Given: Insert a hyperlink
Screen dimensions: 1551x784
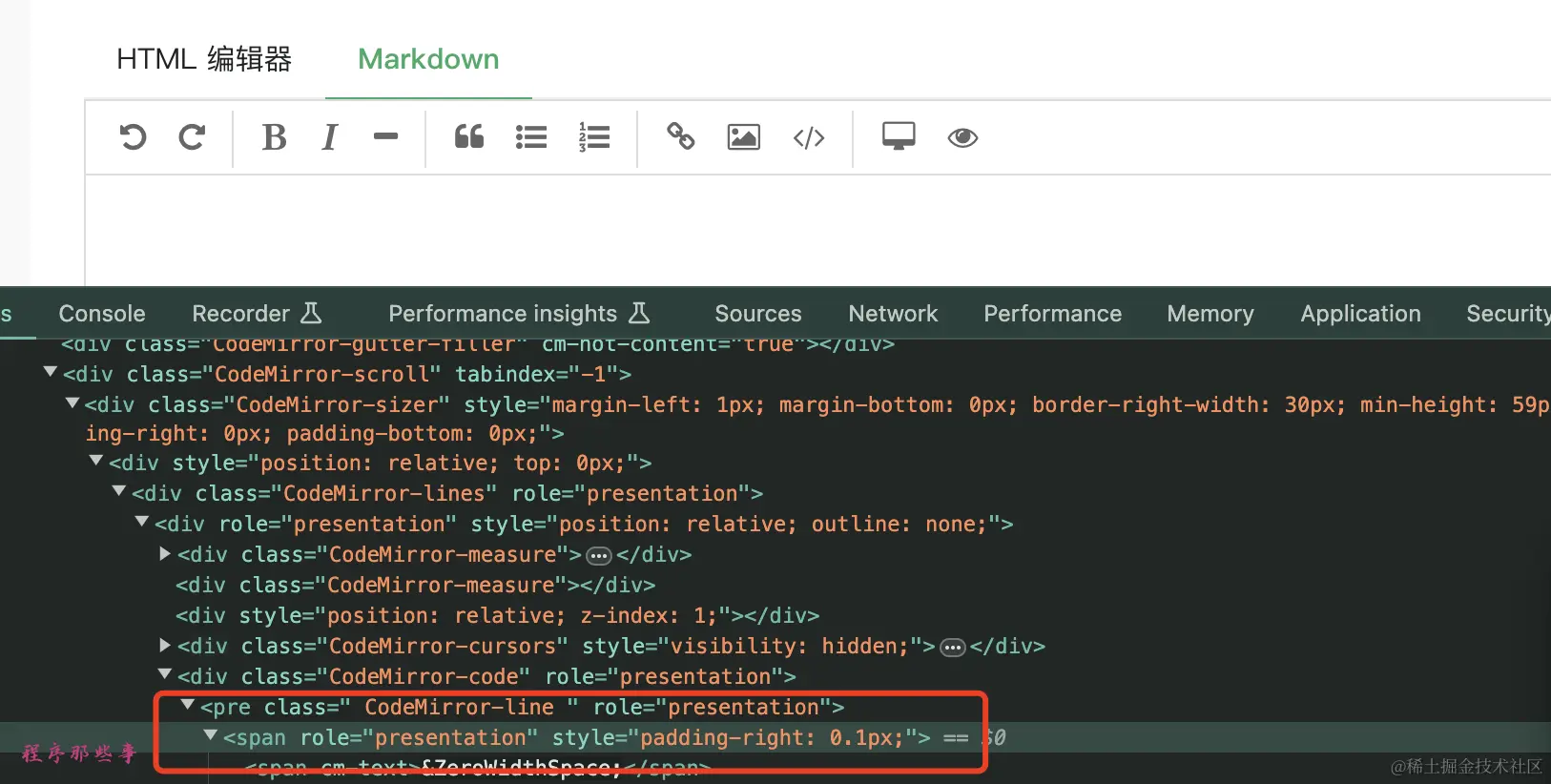Looking at the screenshot, I should (x=680, y=137).
